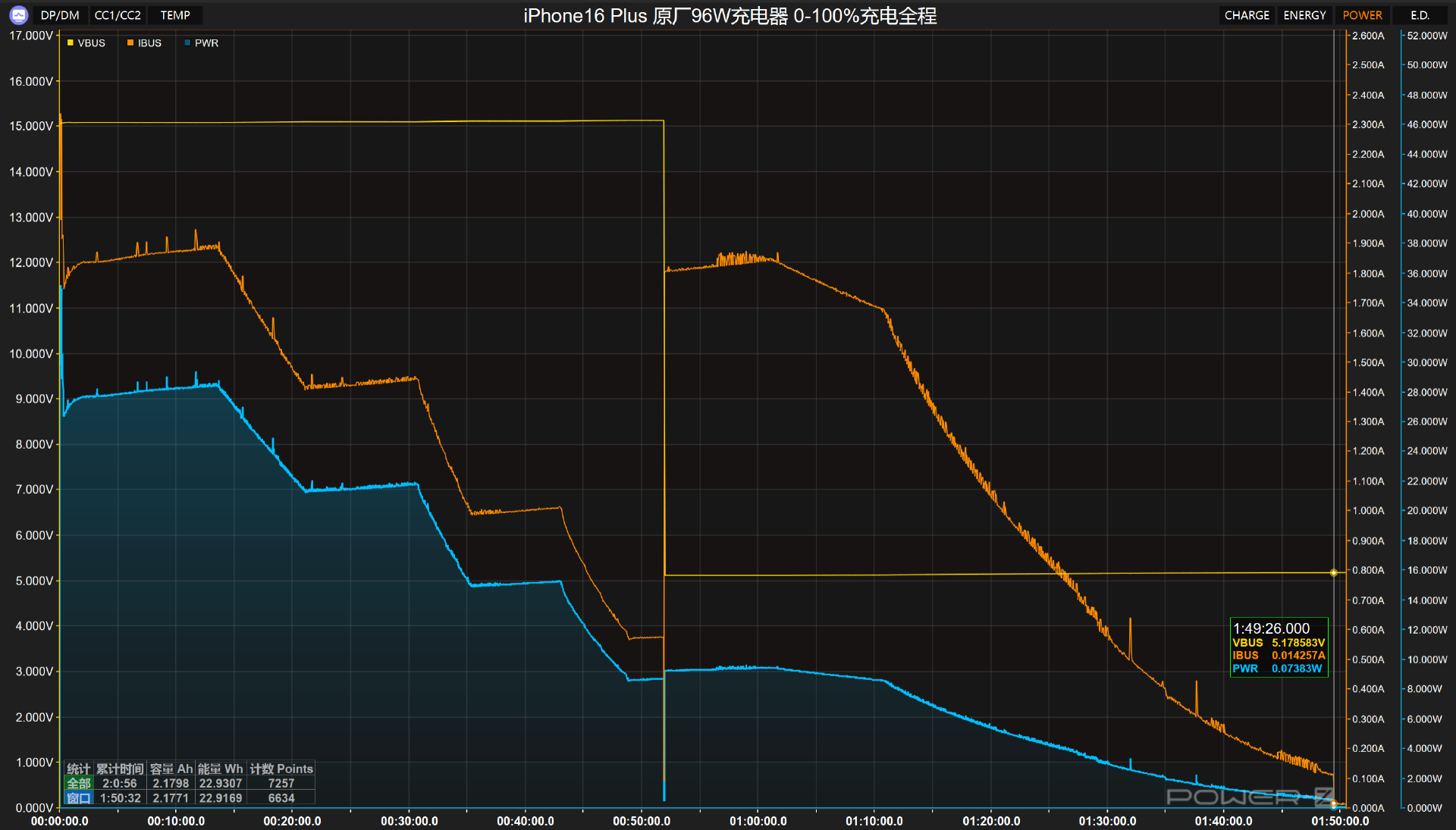1456x830 pixels.
Task: Click the IBUS orange legend swatch
Action: click(130, 43)
